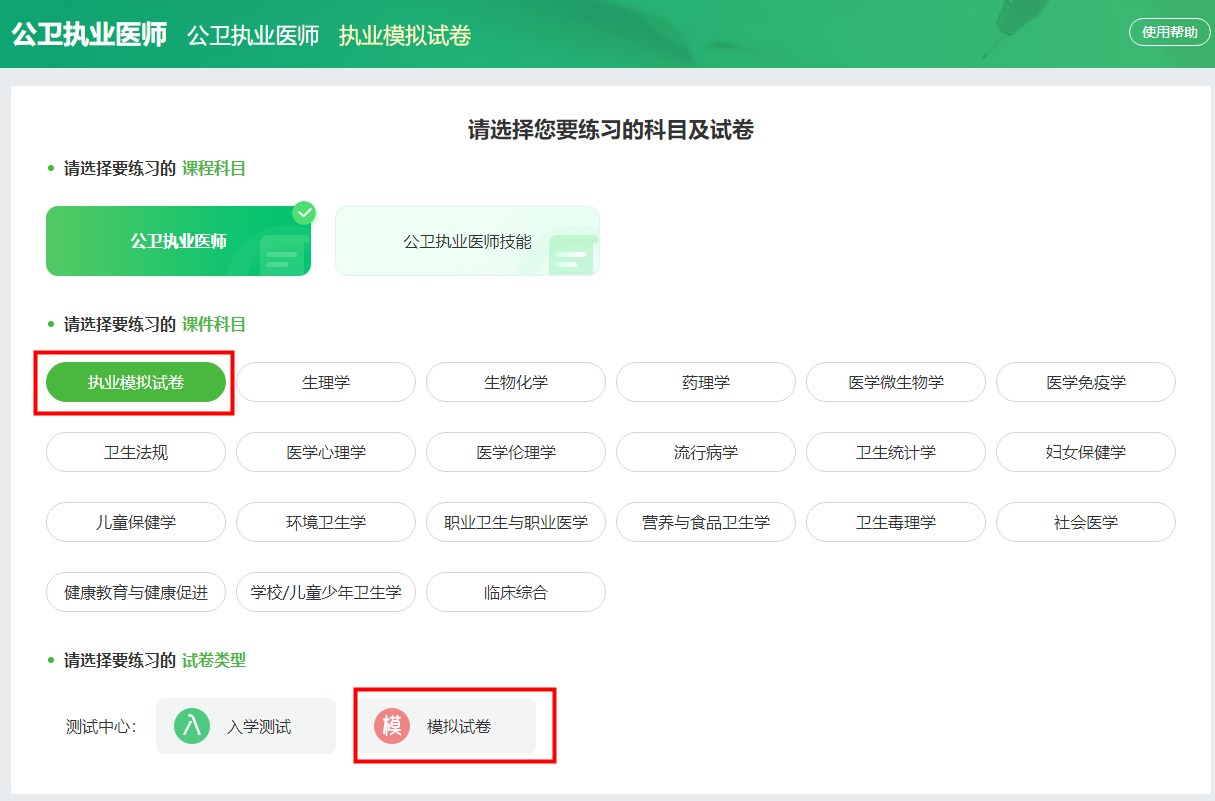Select the 营养与食品卫生学 subject

pos(705,522)
